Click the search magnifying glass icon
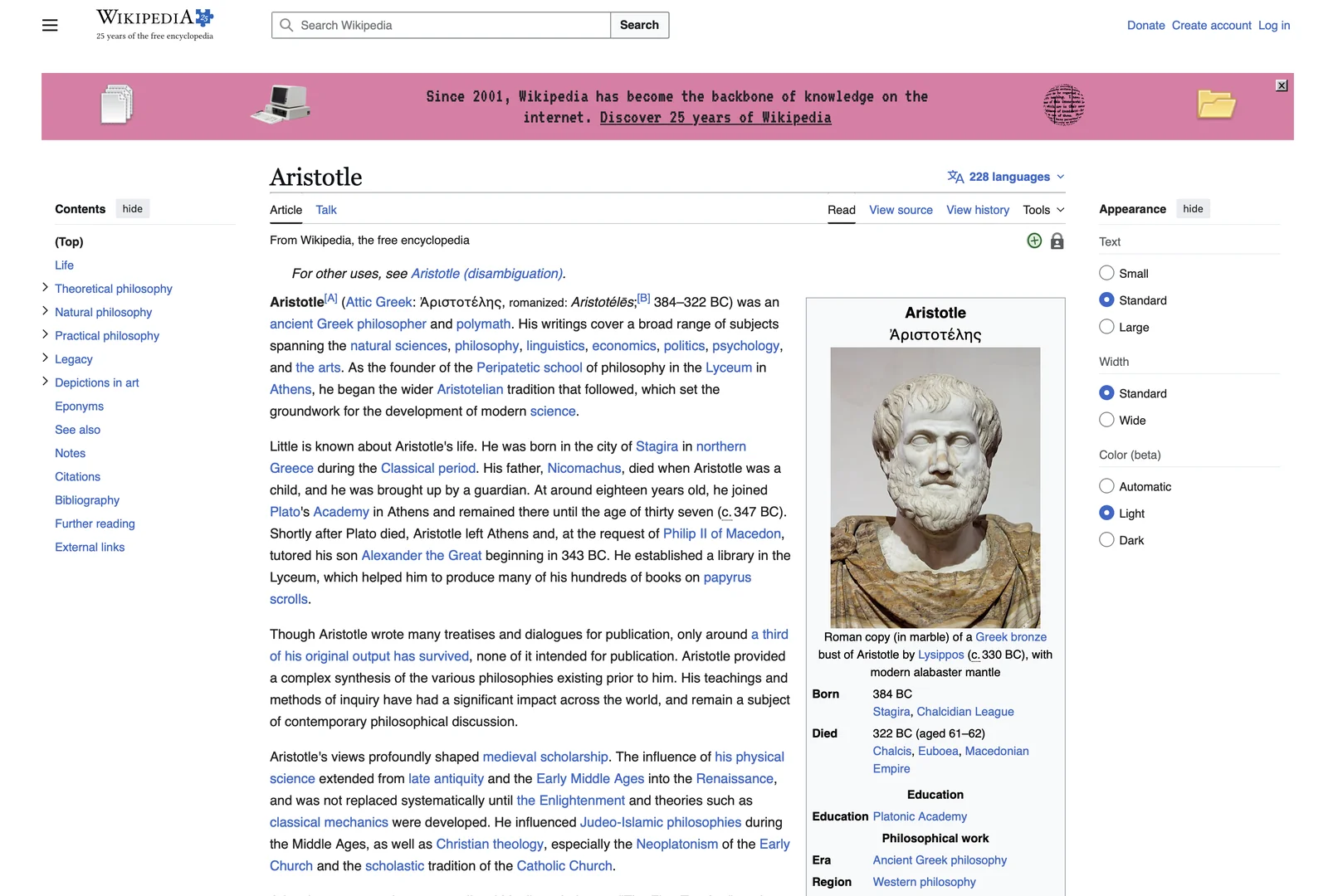The height and width of the screenshot is (896, 1338). tap(286, 25)
